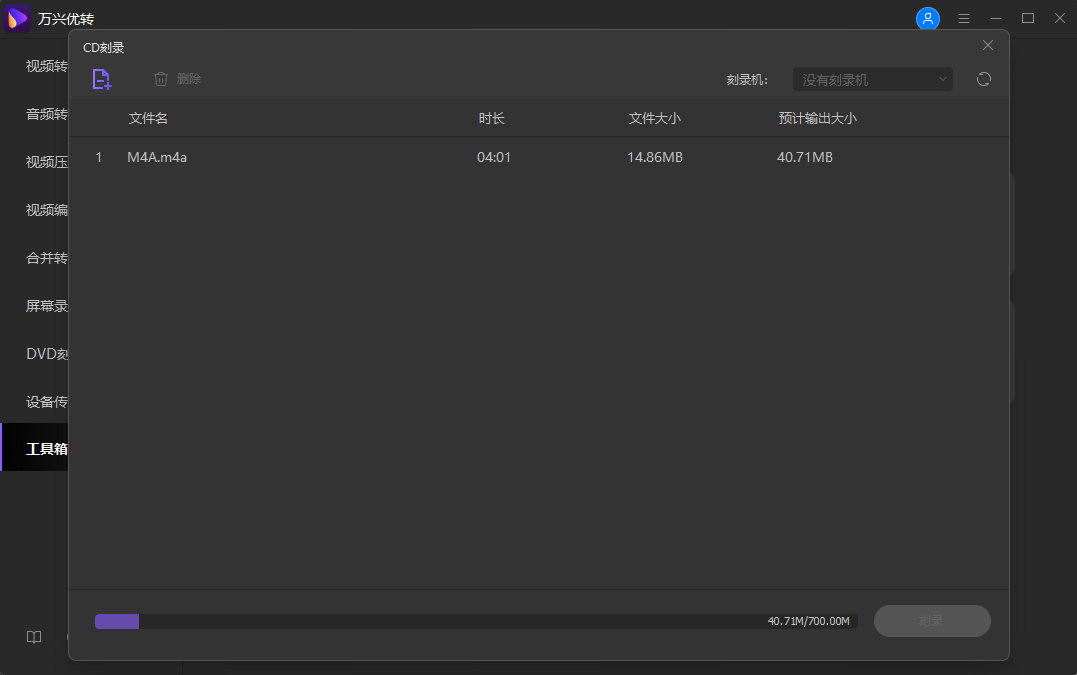Click the row number 1 cell
Image resolution: width=1077 pixels, height=675 pixels.
click(98, 157)
